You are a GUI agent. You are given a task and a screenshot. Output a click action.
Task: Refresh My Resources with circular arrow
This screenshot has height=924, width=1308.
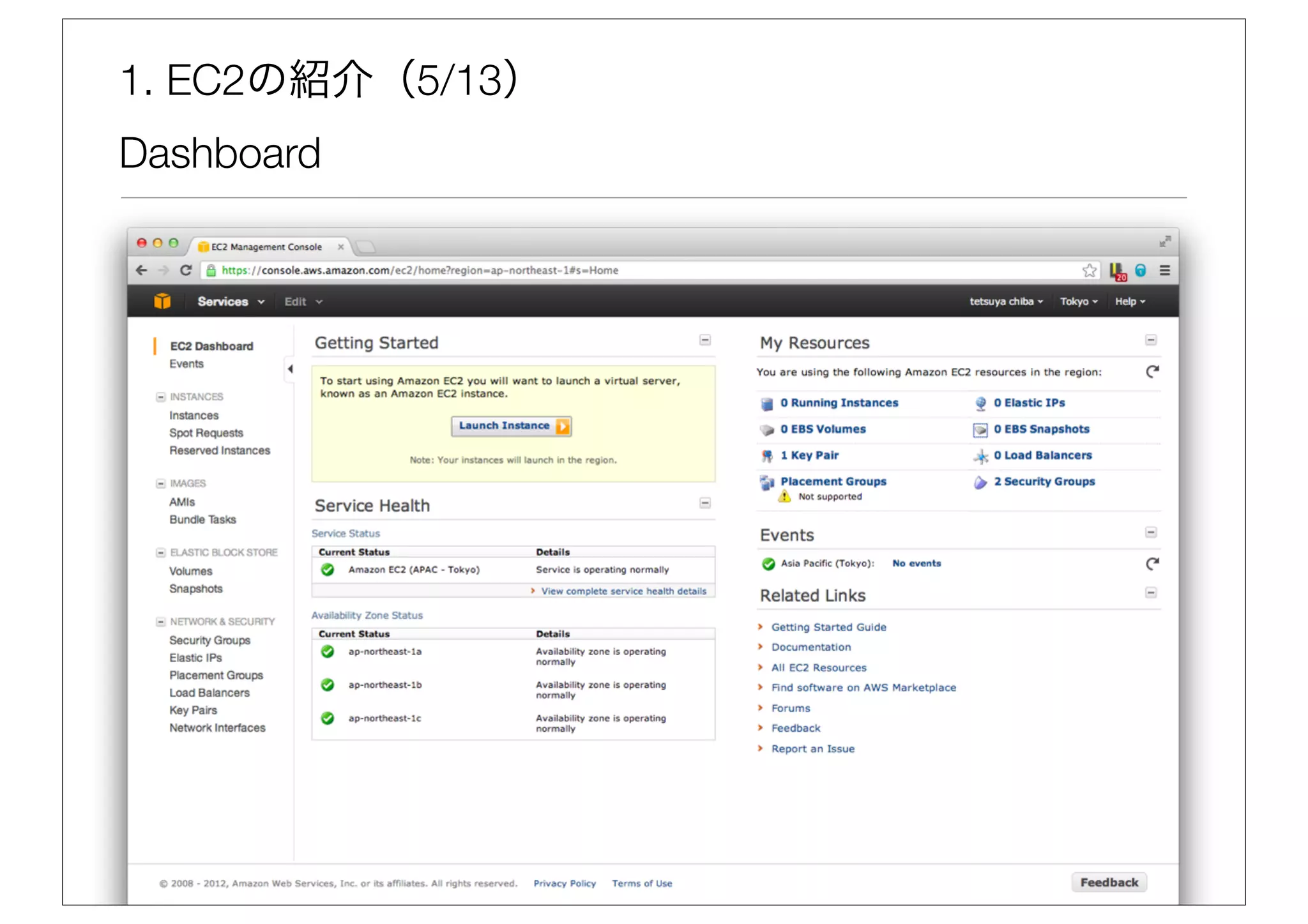point(1152,372)
